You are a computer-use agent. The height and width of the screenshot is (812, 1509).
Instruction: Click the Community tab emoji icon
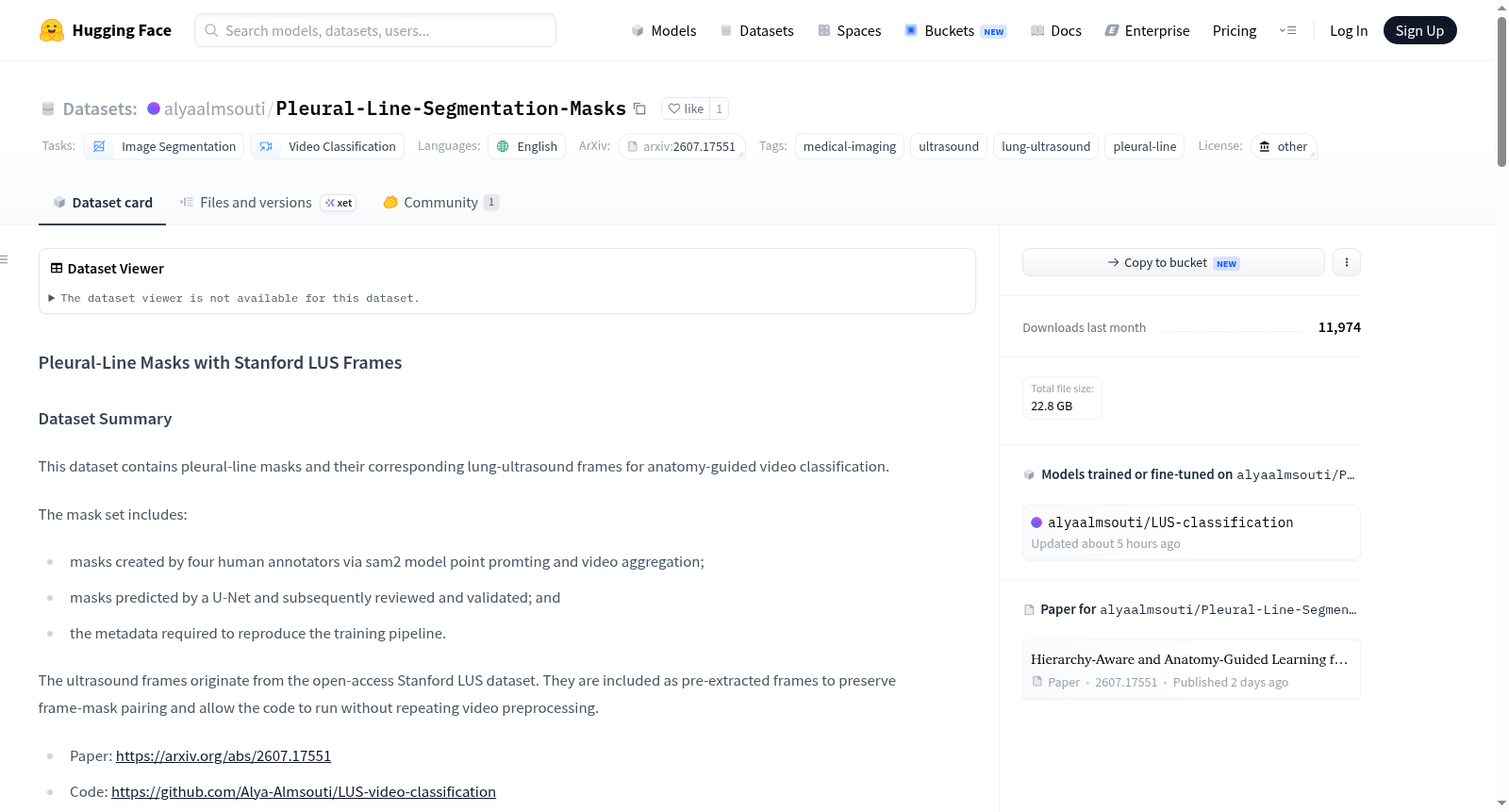click(x=390, y=202)
